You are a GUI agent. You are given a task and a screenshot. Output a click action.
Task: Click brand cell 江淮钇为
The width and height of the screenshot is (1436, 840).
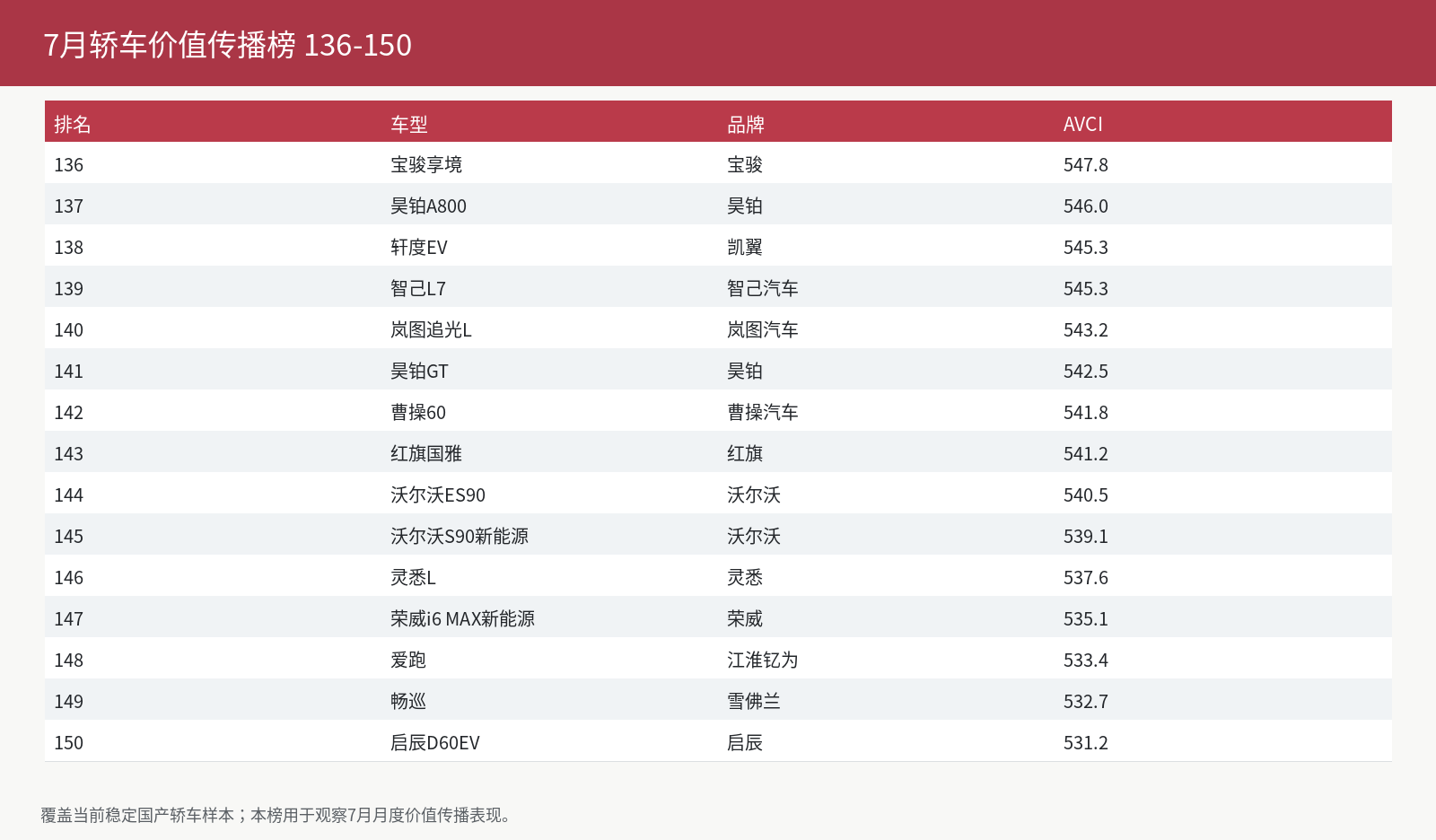pos(763,661)
